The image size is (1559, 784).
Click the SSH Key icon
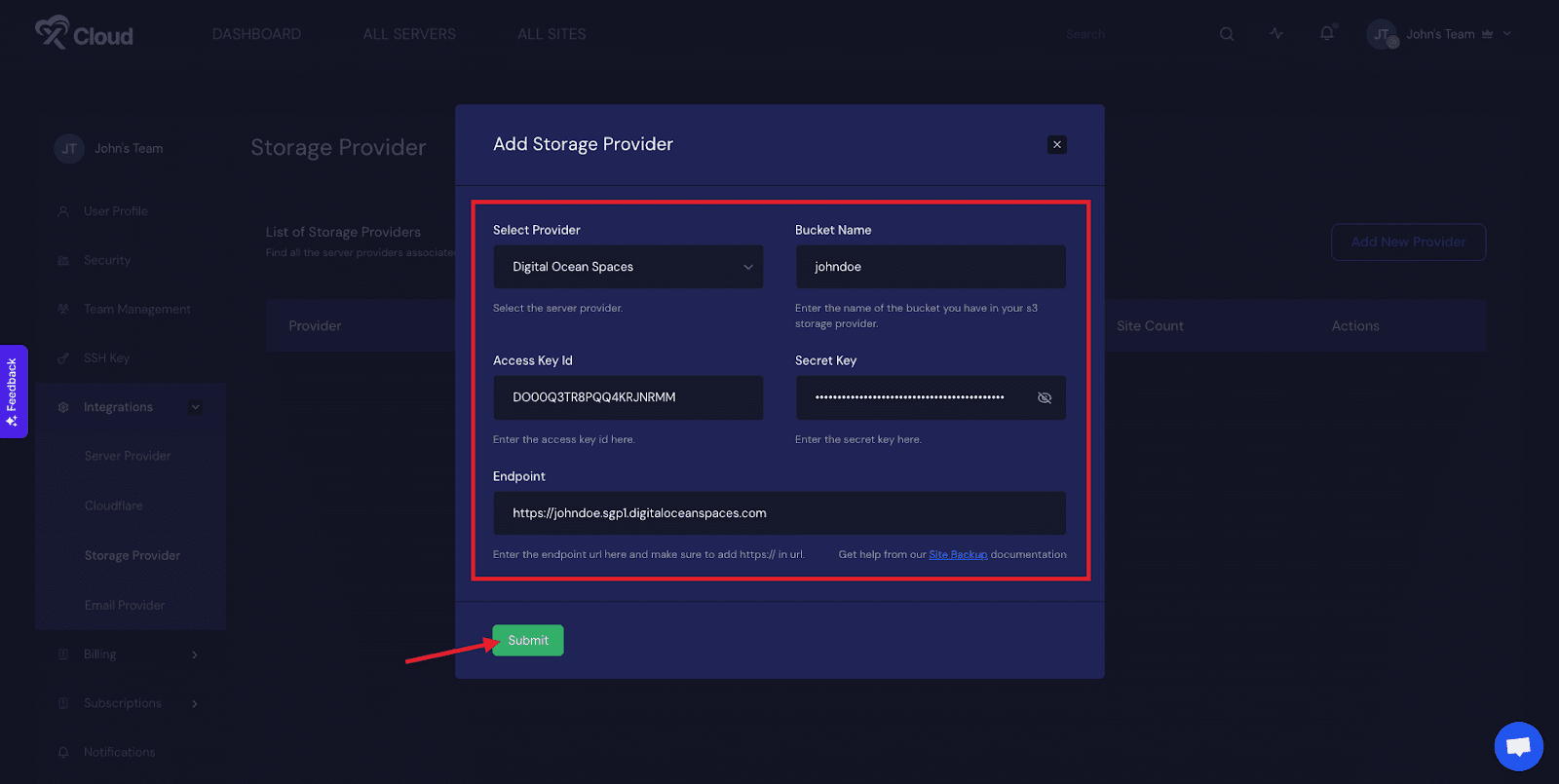coord(63,357)
